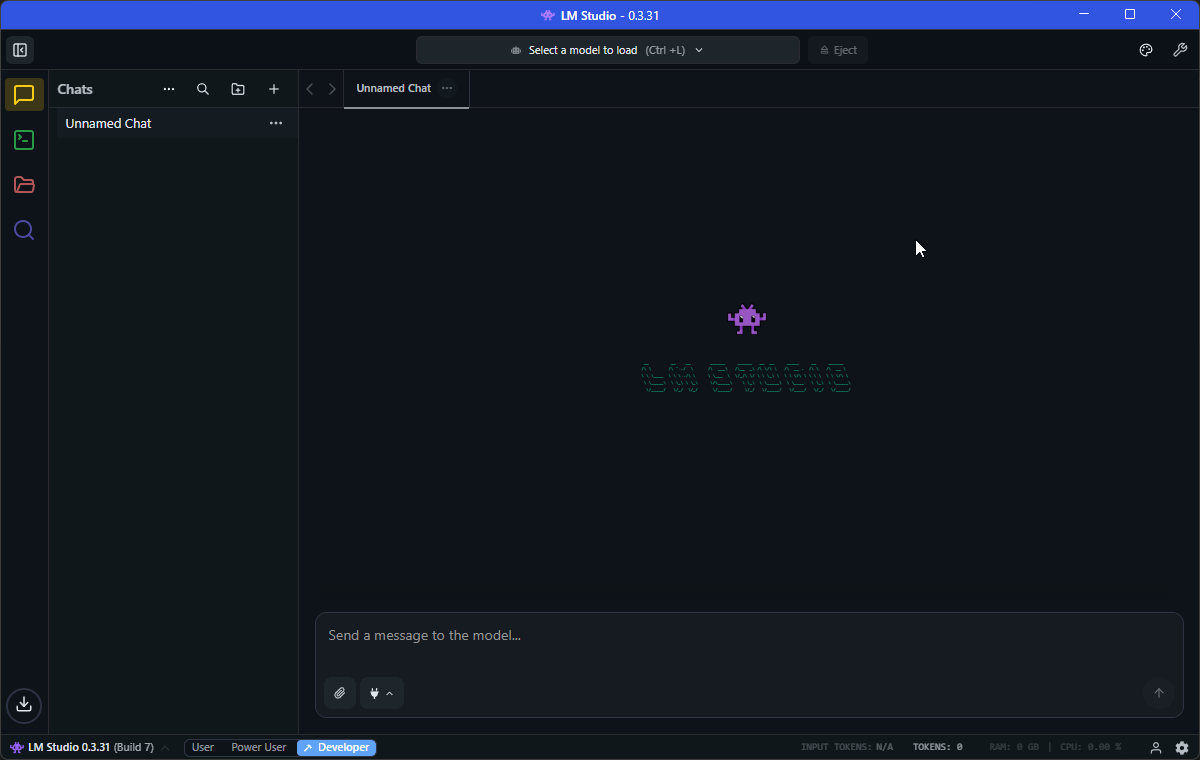Click the TOKENS: 0 counter

tap(938, 748)
